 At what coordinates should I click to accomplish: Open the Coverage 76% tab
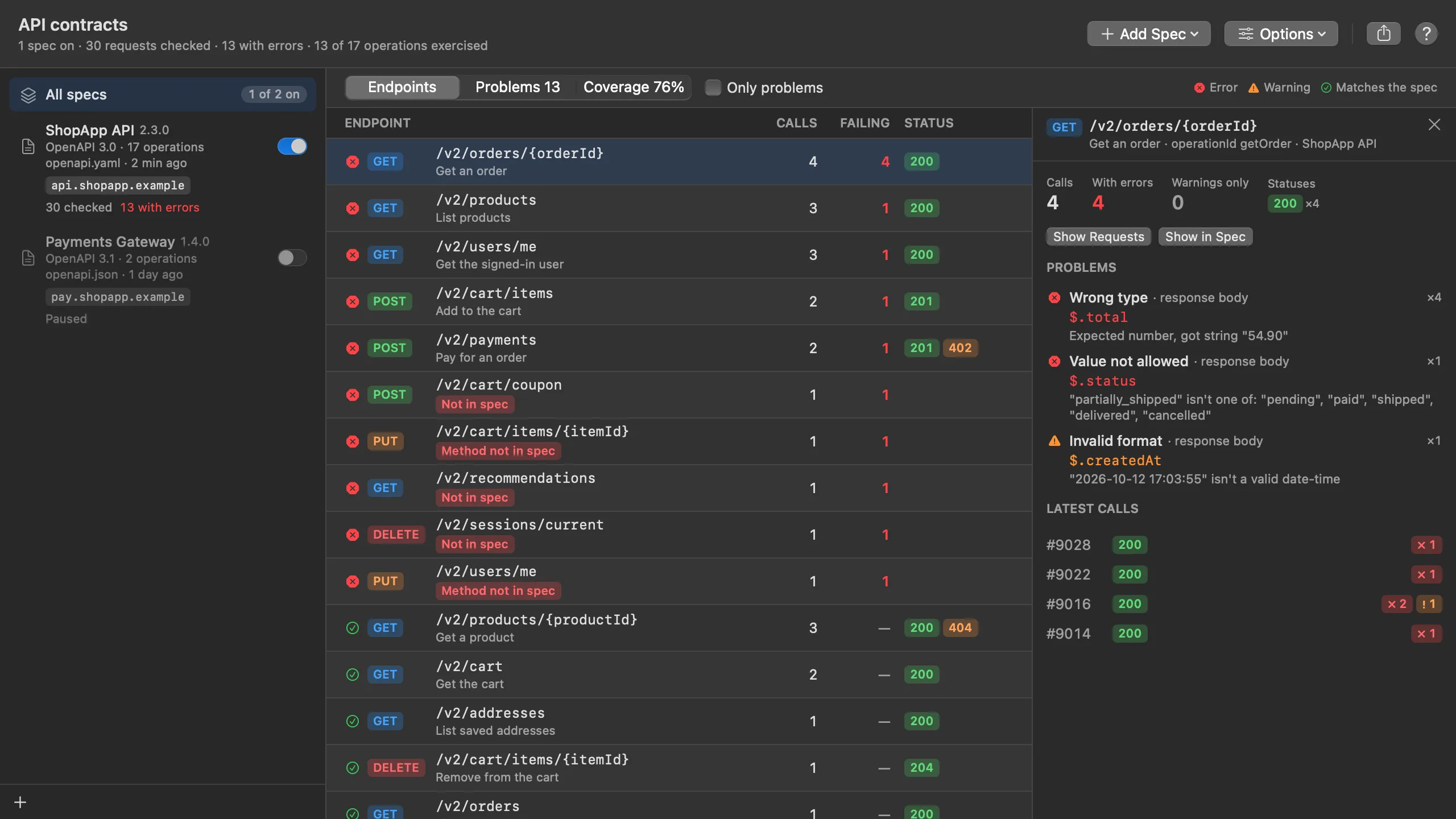coord(633,87)
